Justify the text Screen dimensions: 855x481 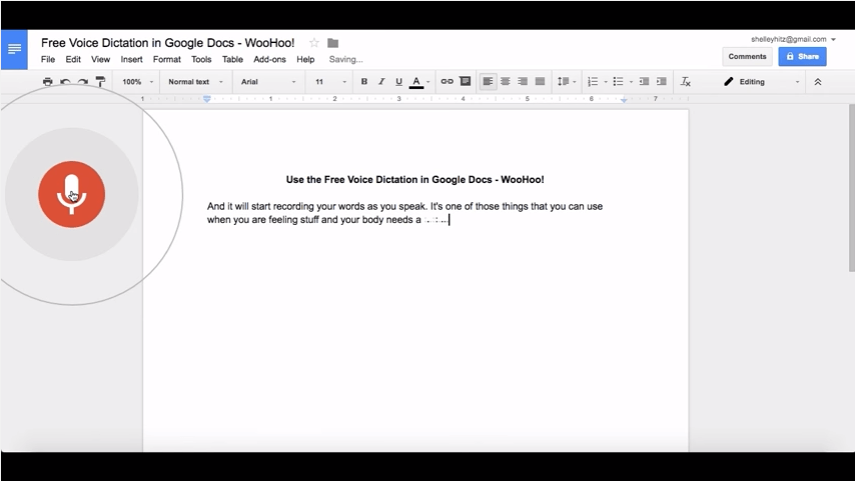540,82
